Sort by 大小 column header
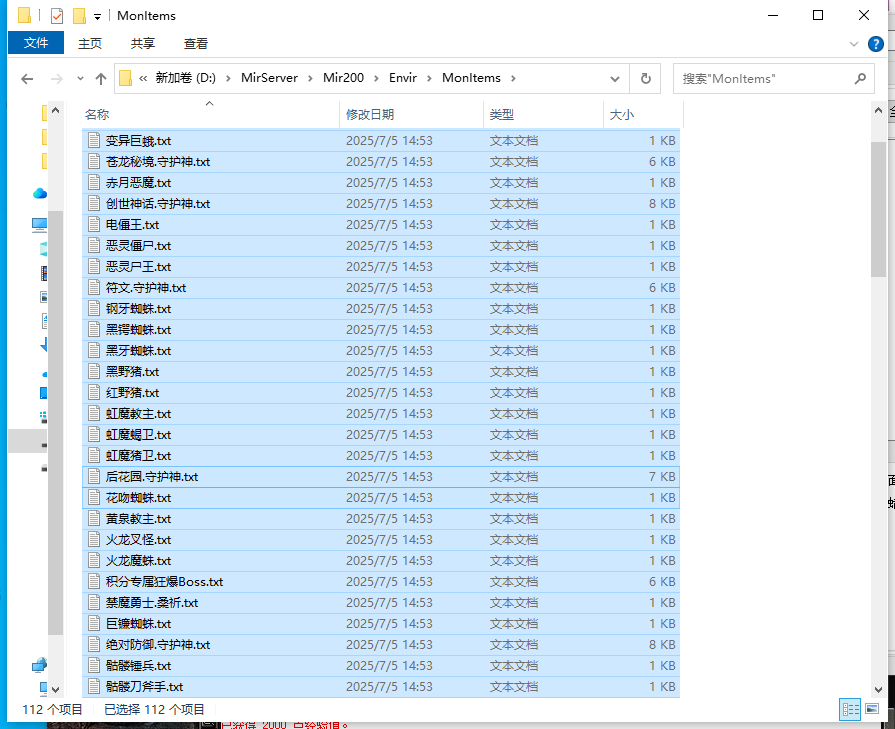895x729 pixels. click(x=643, y=114)
